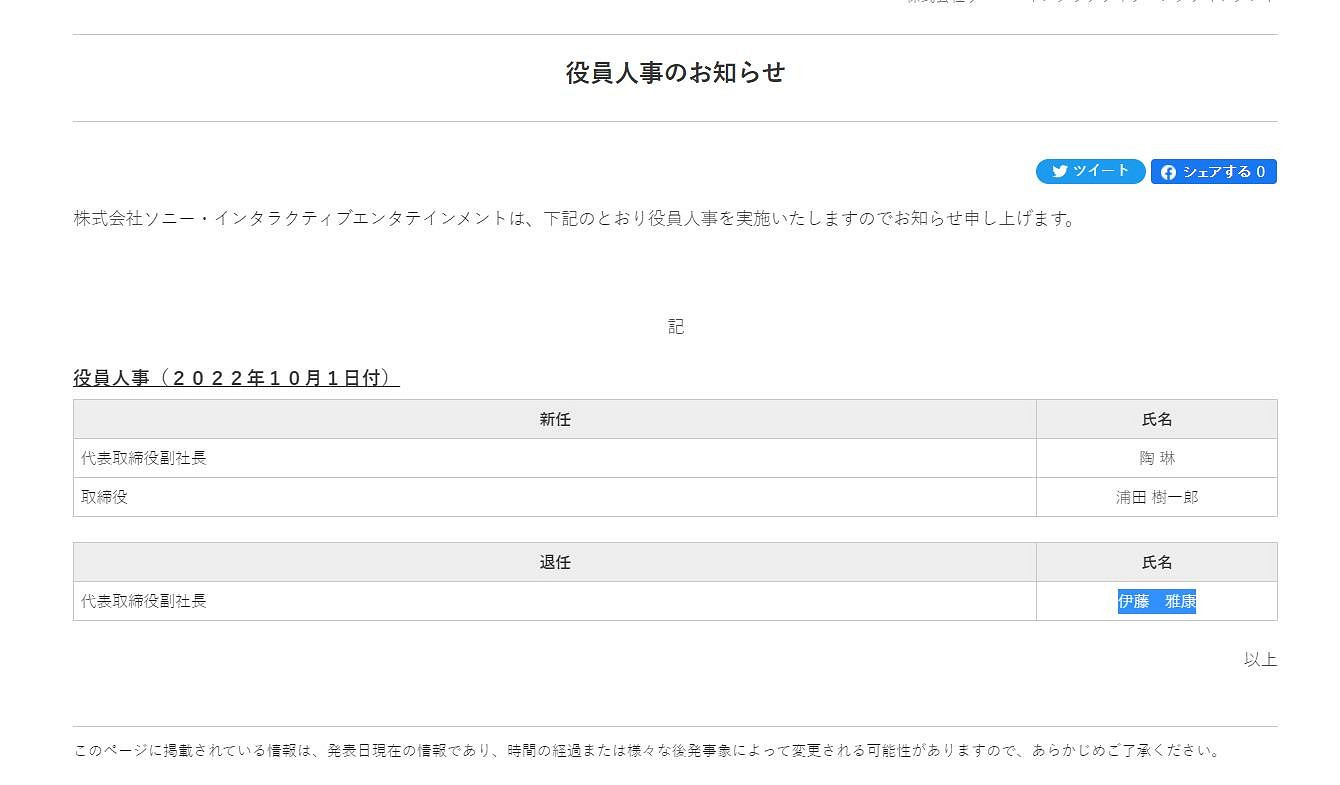Screen dimensions: 1340x785
Task: Click the 退任 table header cell
Action: coord(555,562)
